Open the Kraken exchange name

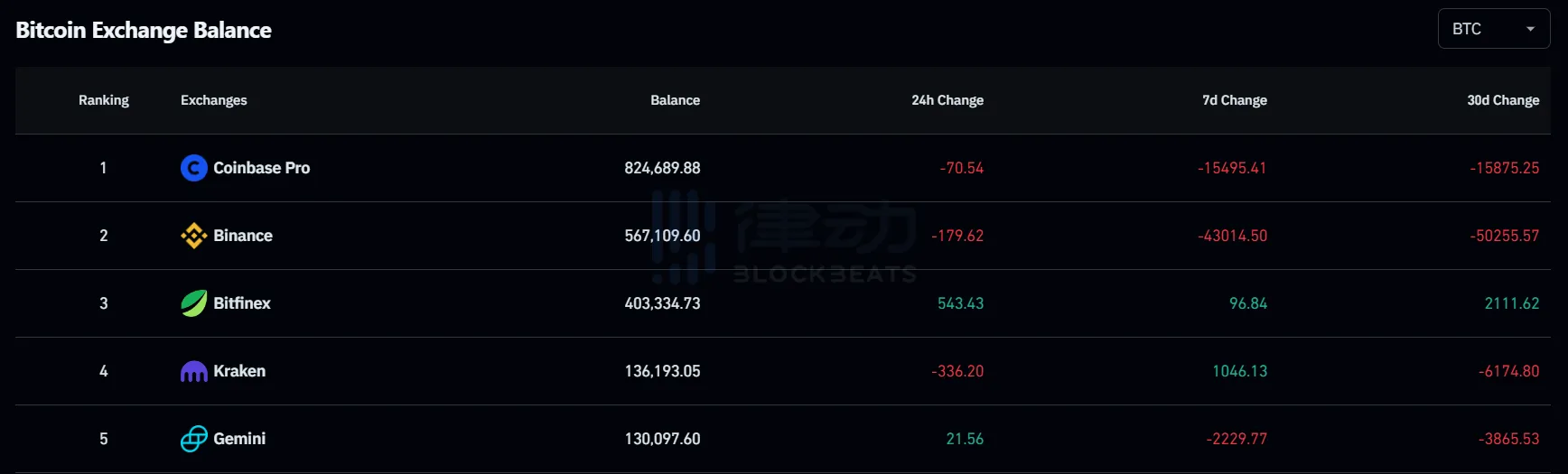coord(239,371)
